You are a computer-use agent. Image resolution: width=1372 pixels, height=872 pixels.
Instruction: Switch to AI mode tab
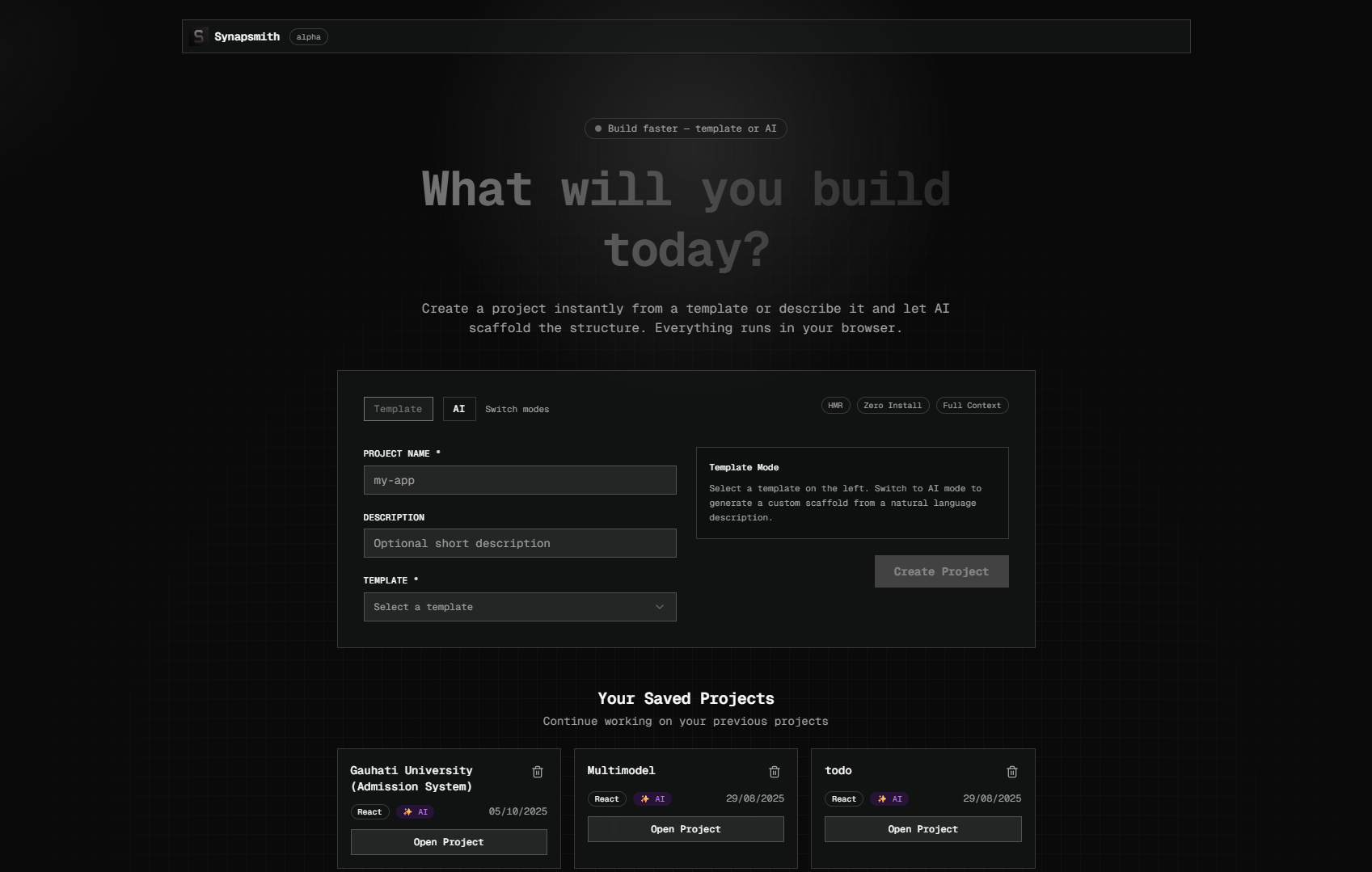tap(459, 409)
